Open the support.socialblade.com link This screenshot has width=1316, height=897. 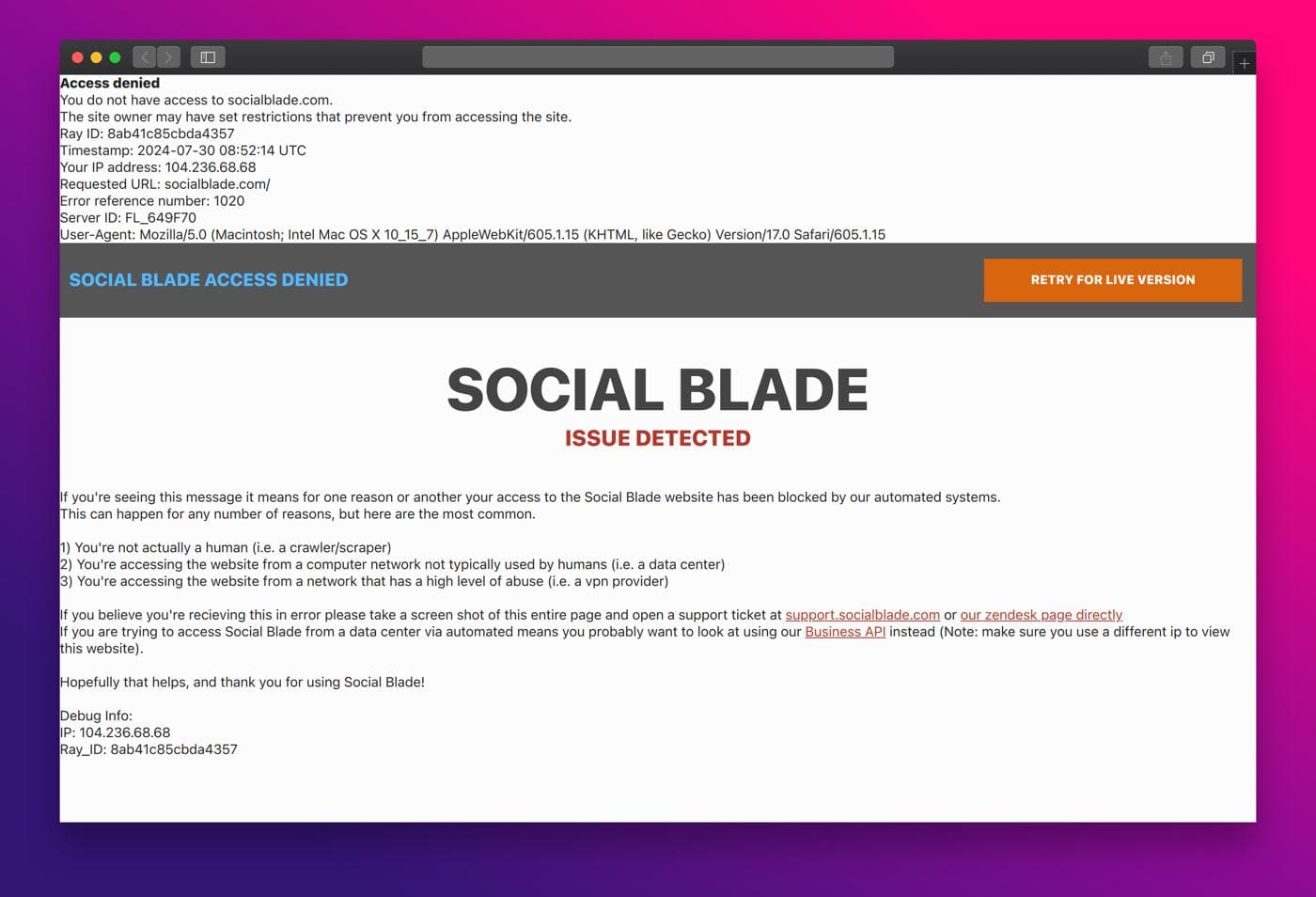tap(862, 614)
